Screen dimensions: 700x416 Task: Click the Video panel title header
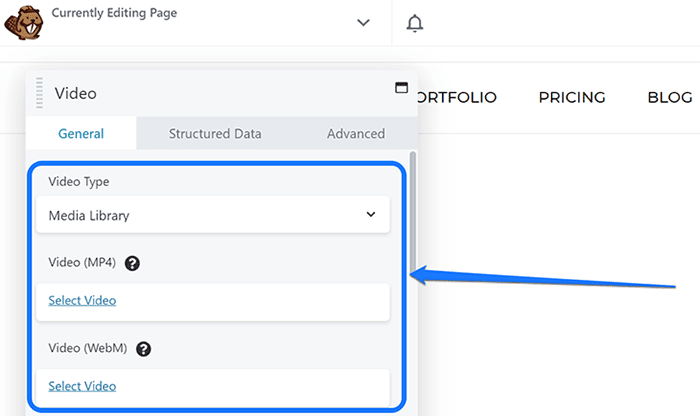76,93
